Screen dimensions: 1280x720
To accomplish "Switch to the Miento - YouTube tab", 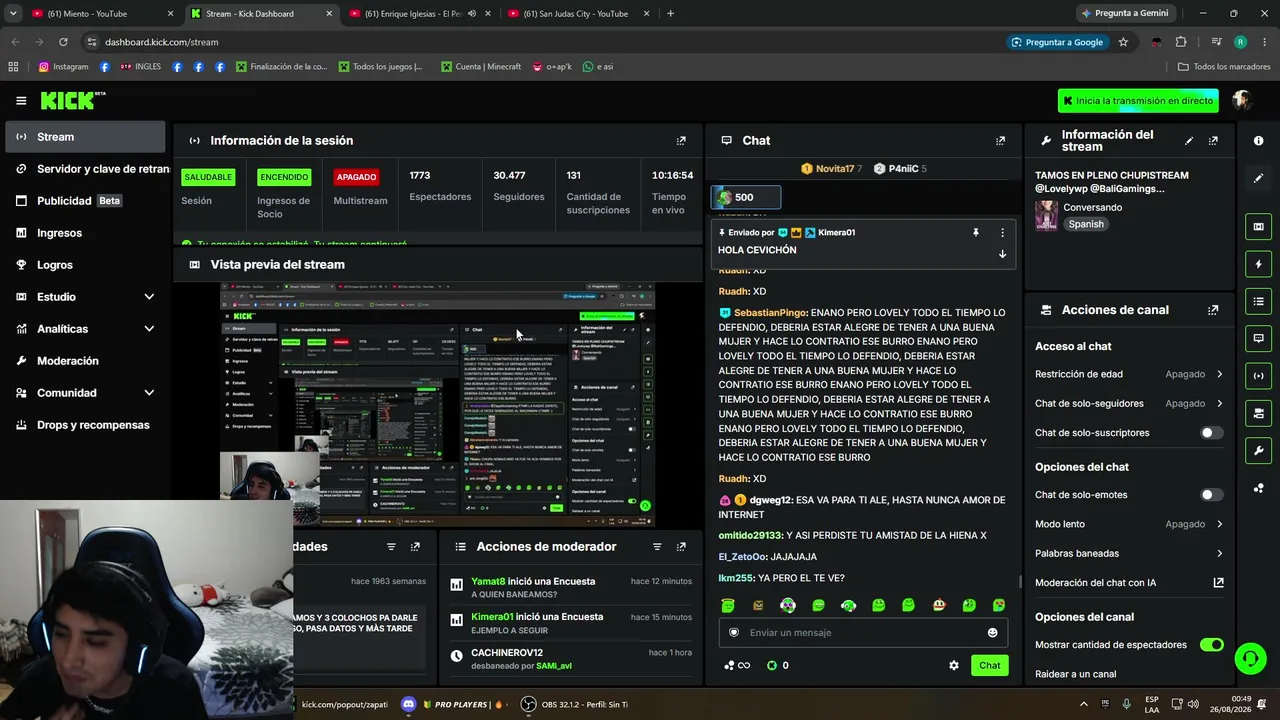I will click(103, 14).
